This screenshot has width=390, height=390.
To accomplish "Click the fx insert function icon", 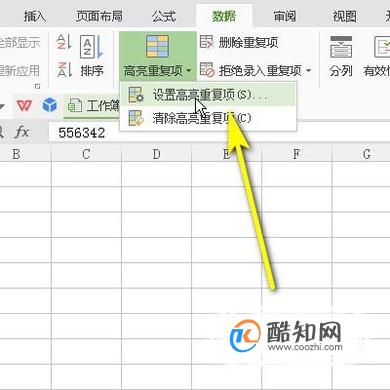I will click(22, 132).
